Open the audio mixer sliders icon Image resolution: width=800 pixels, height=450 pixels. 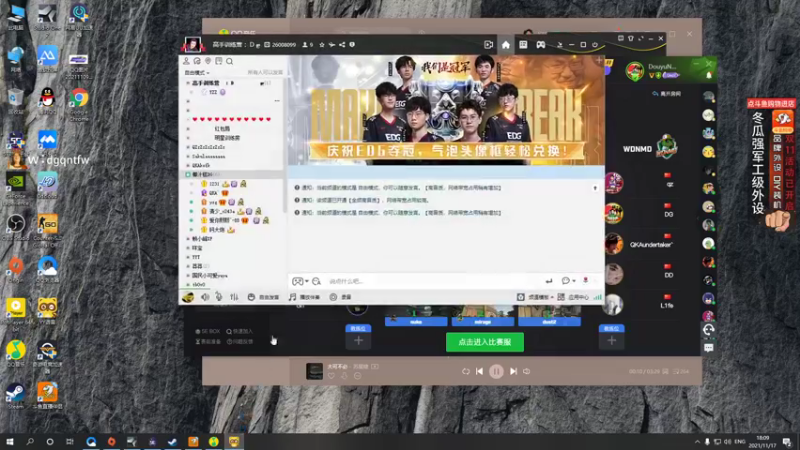tap(234, 296)
